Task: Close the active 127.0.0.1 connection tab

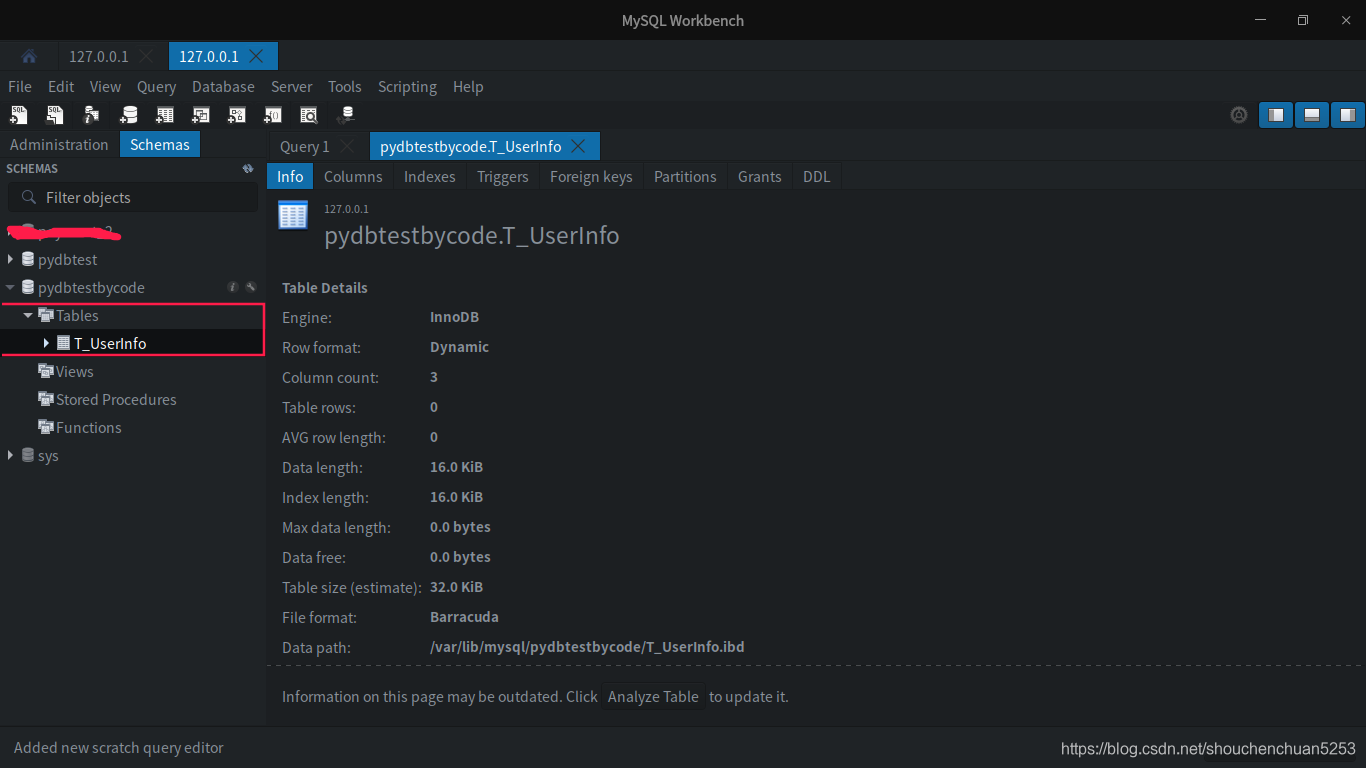Action: (x=256, y=56)
